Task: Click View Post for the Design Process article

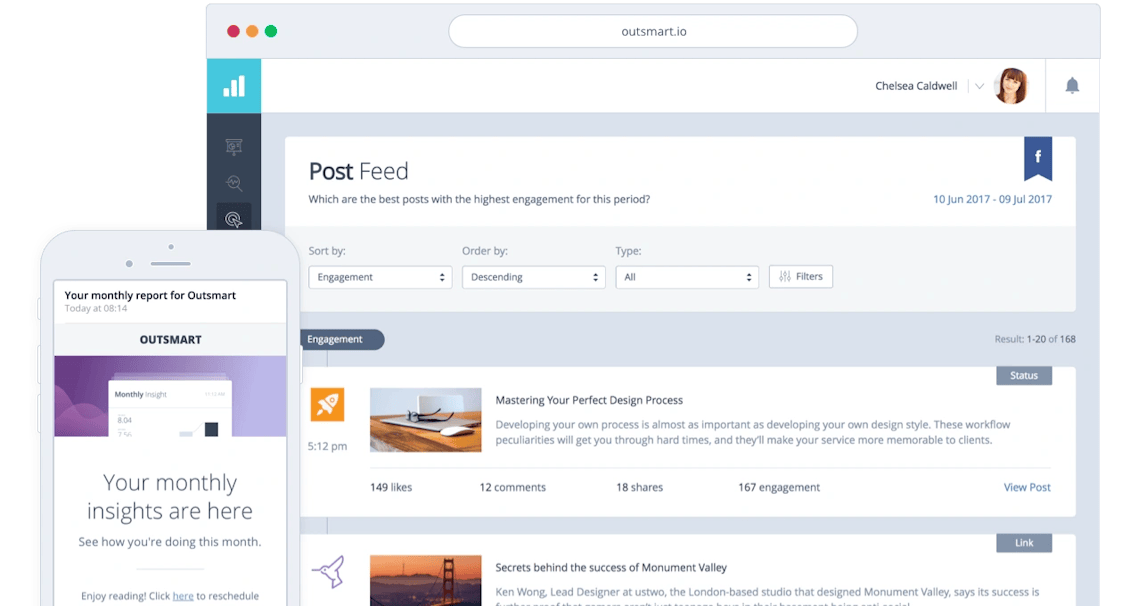Action: 1026,487
